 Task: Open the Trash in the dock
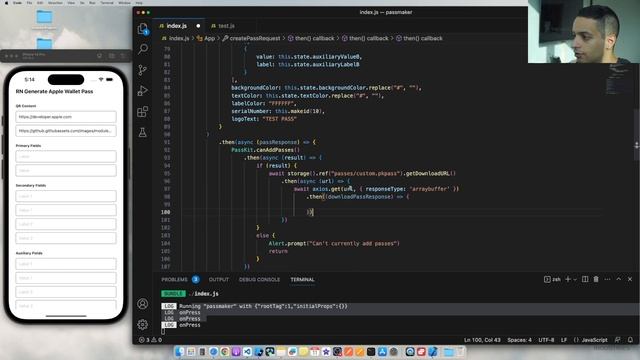pyautogui.click(x=460, y=351)
